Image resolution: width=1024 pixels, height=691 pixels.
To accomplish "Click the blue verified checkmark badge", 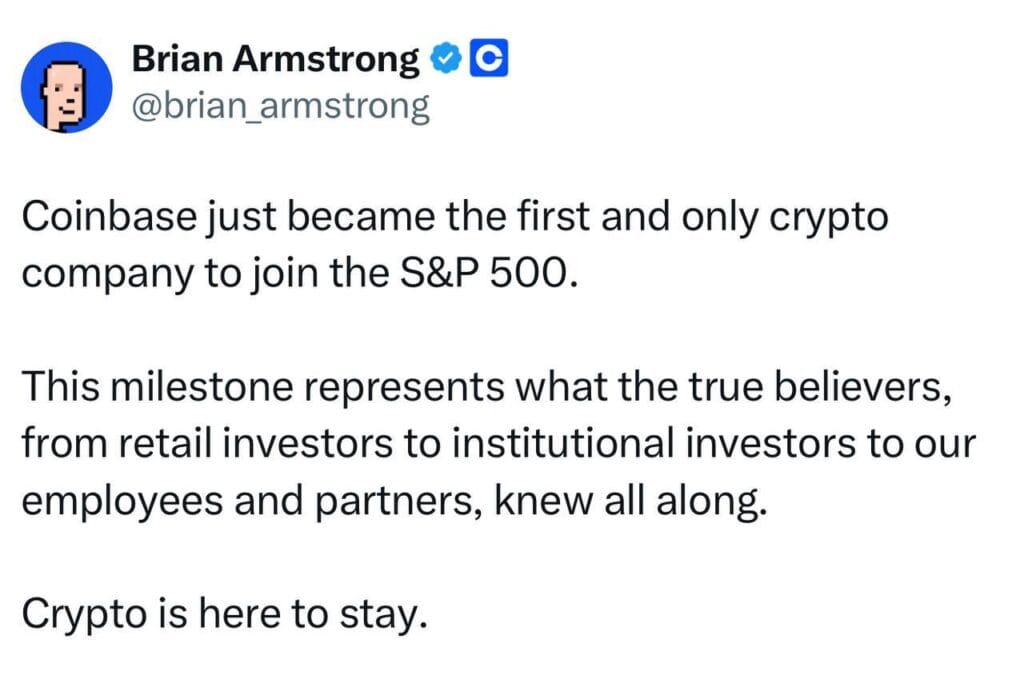I will pos(445,62).
